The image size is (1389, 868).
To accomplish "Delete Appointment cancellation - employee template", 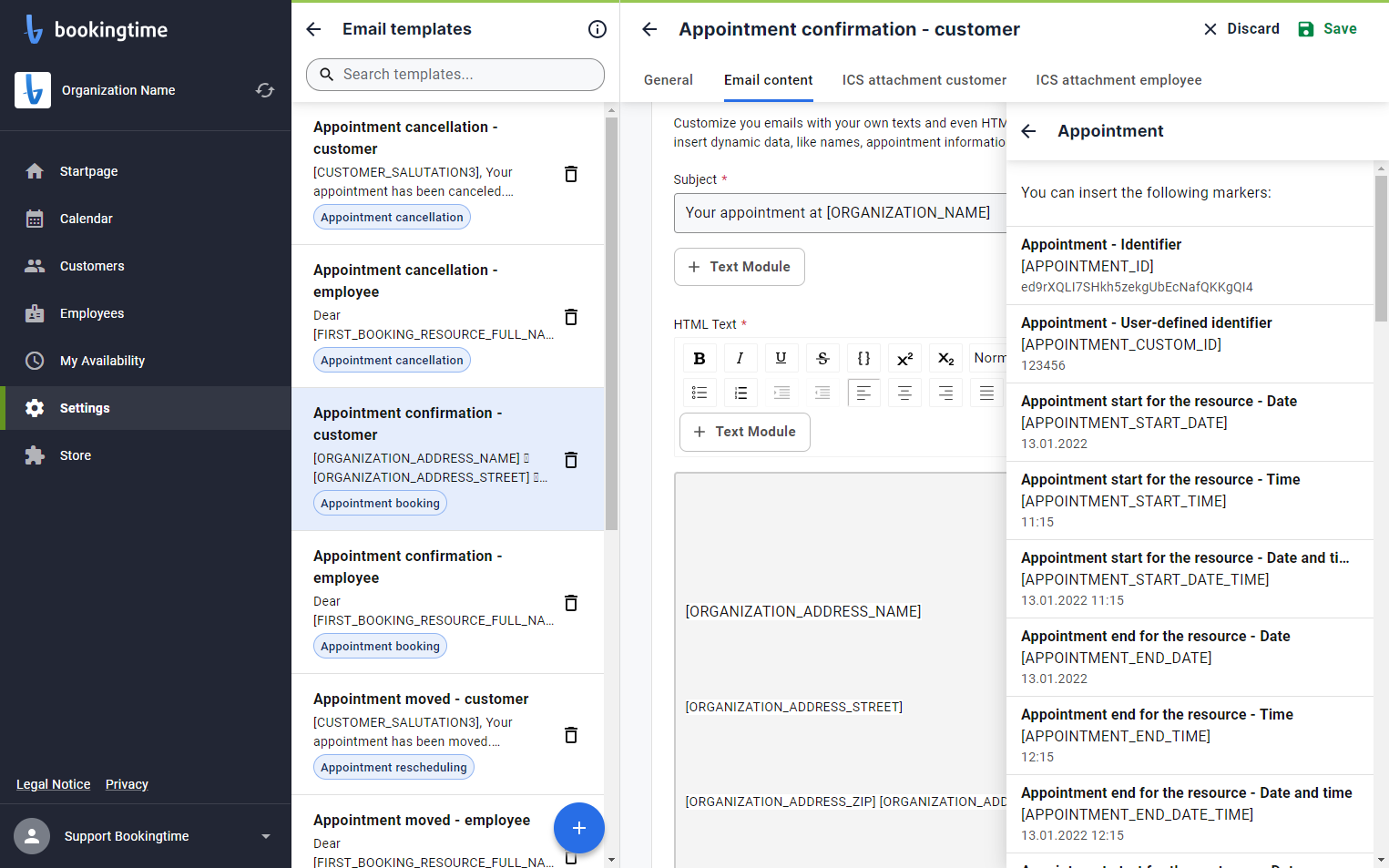I will tap(571, 317).
